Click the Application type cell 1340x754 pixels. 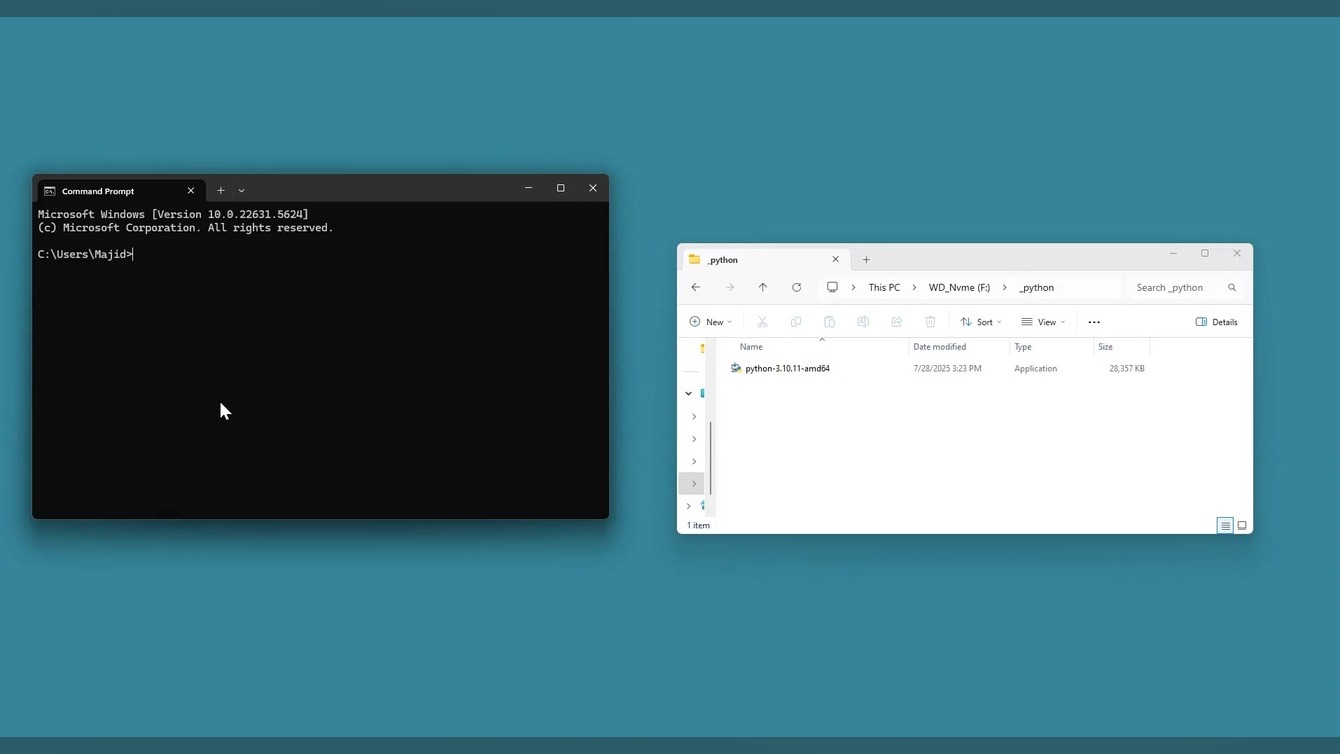coord(1035,369)
